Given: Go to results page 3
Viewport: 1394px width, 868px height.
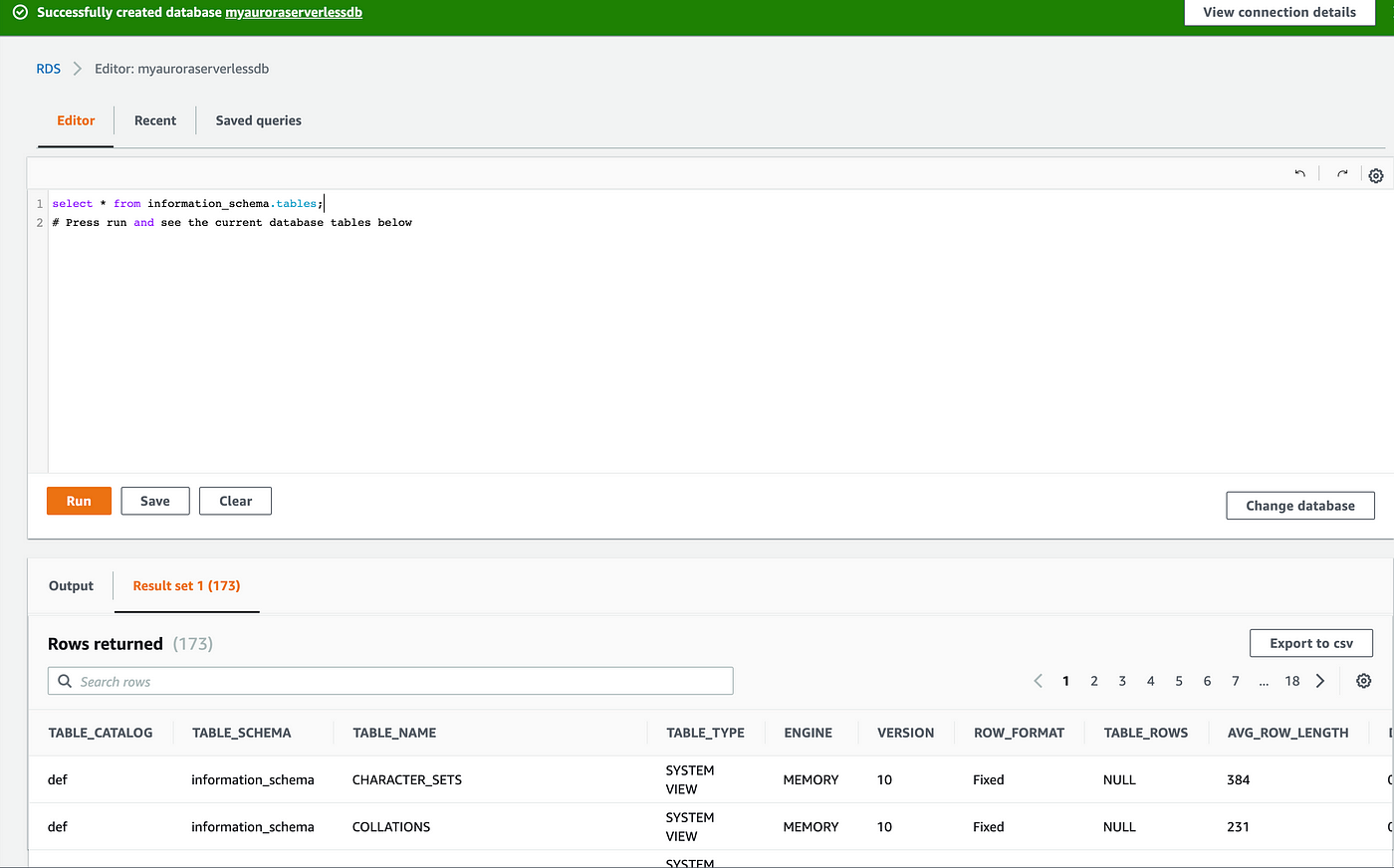Looking at the screenshot, I should (1122, 681).
